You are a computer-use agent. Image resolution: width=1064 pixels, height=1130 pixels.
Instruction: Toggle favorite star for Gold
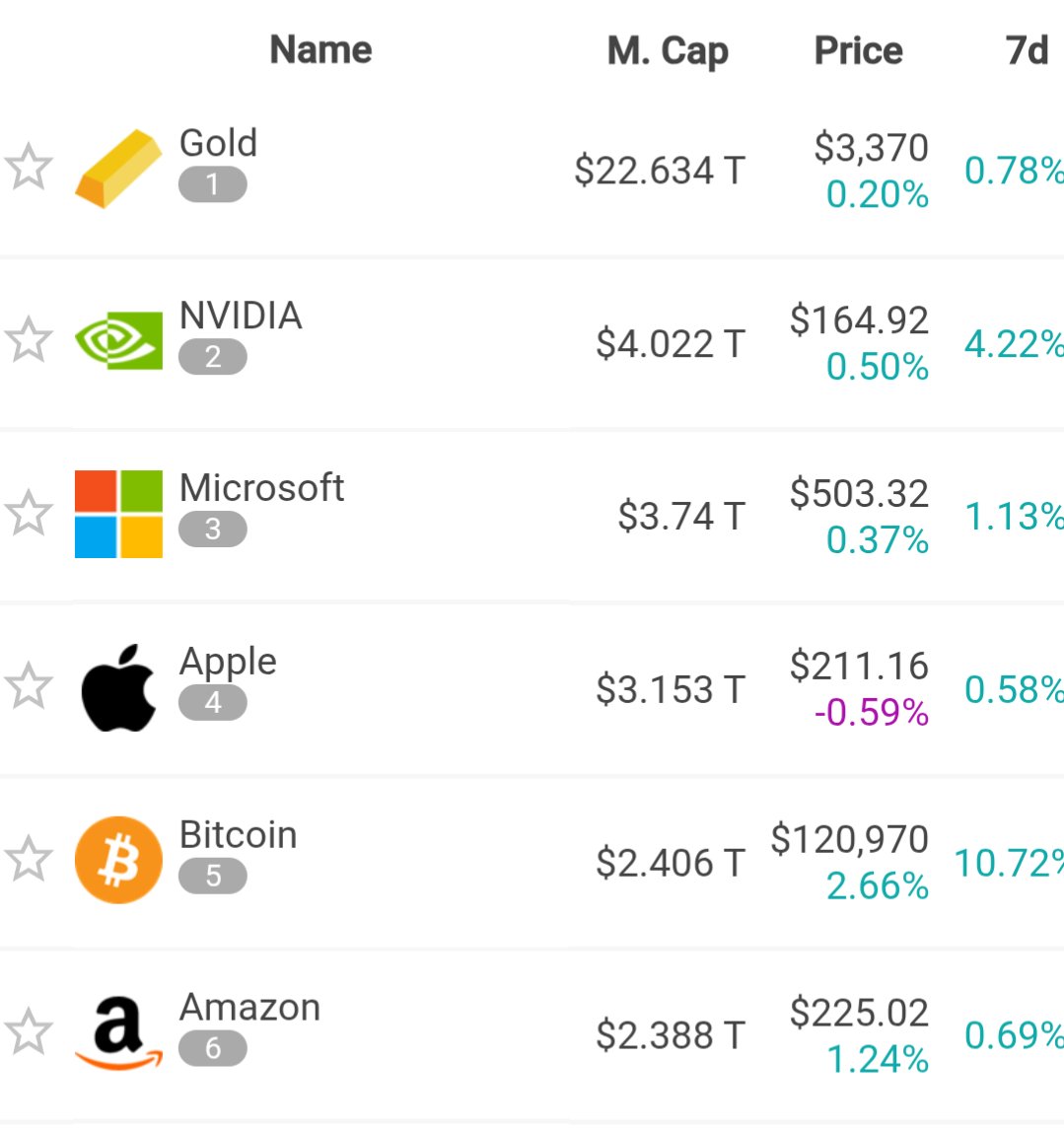29,168
